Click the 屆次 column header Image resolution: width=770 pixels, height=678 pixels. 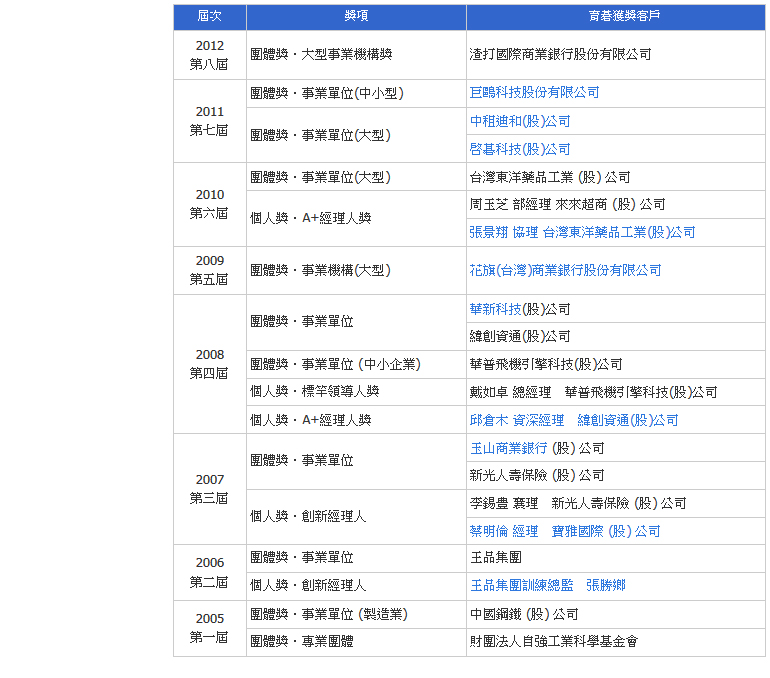point(209,17)
